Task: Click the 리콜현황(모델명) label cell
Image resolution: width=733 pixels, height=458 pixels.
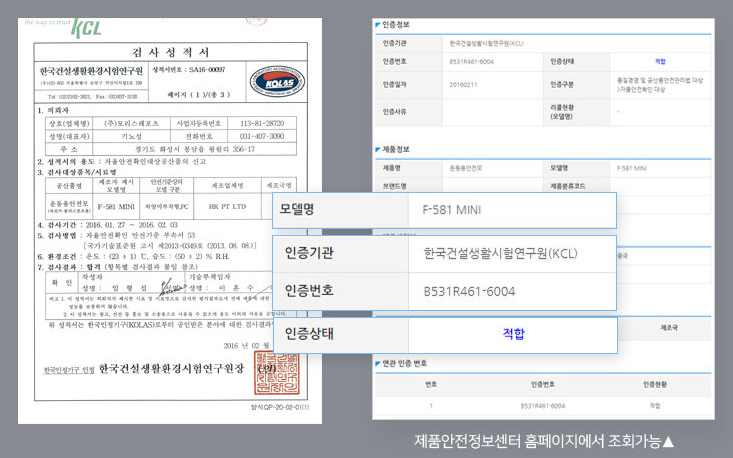Action: (x=576, y=112)
